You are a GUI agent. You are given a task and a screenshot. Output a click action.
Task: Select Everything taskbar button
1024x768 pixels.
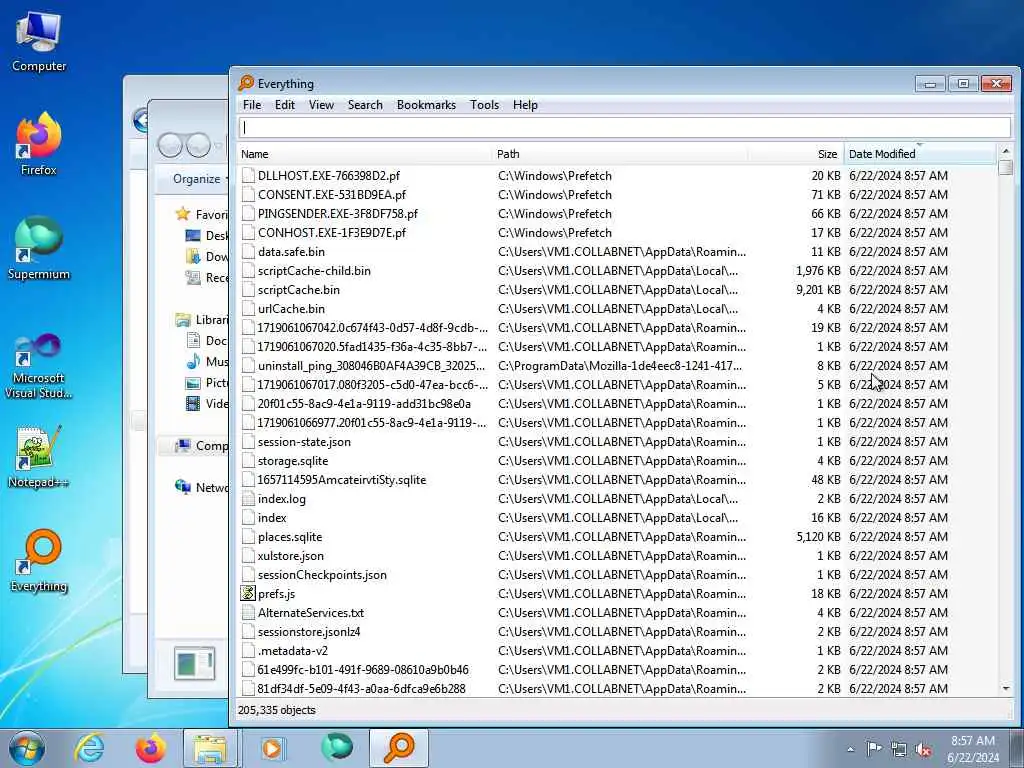[x=398, y=748]
